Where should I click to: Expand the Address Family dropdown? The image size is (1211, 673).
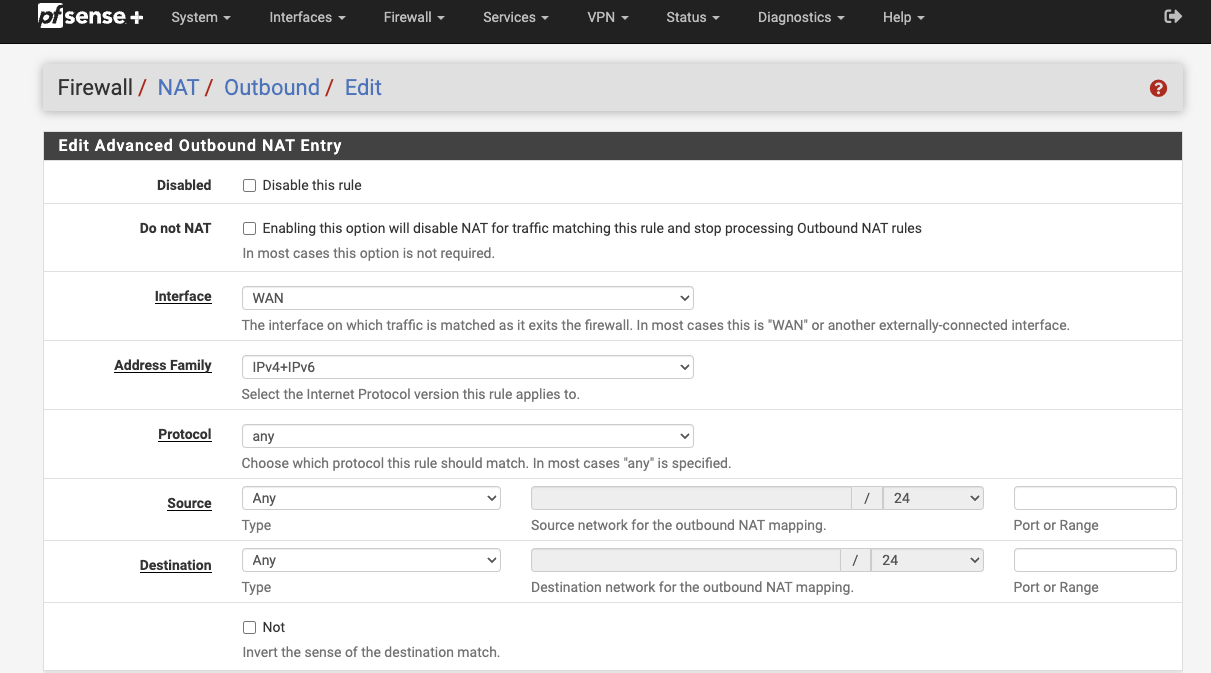click(467, 367)
